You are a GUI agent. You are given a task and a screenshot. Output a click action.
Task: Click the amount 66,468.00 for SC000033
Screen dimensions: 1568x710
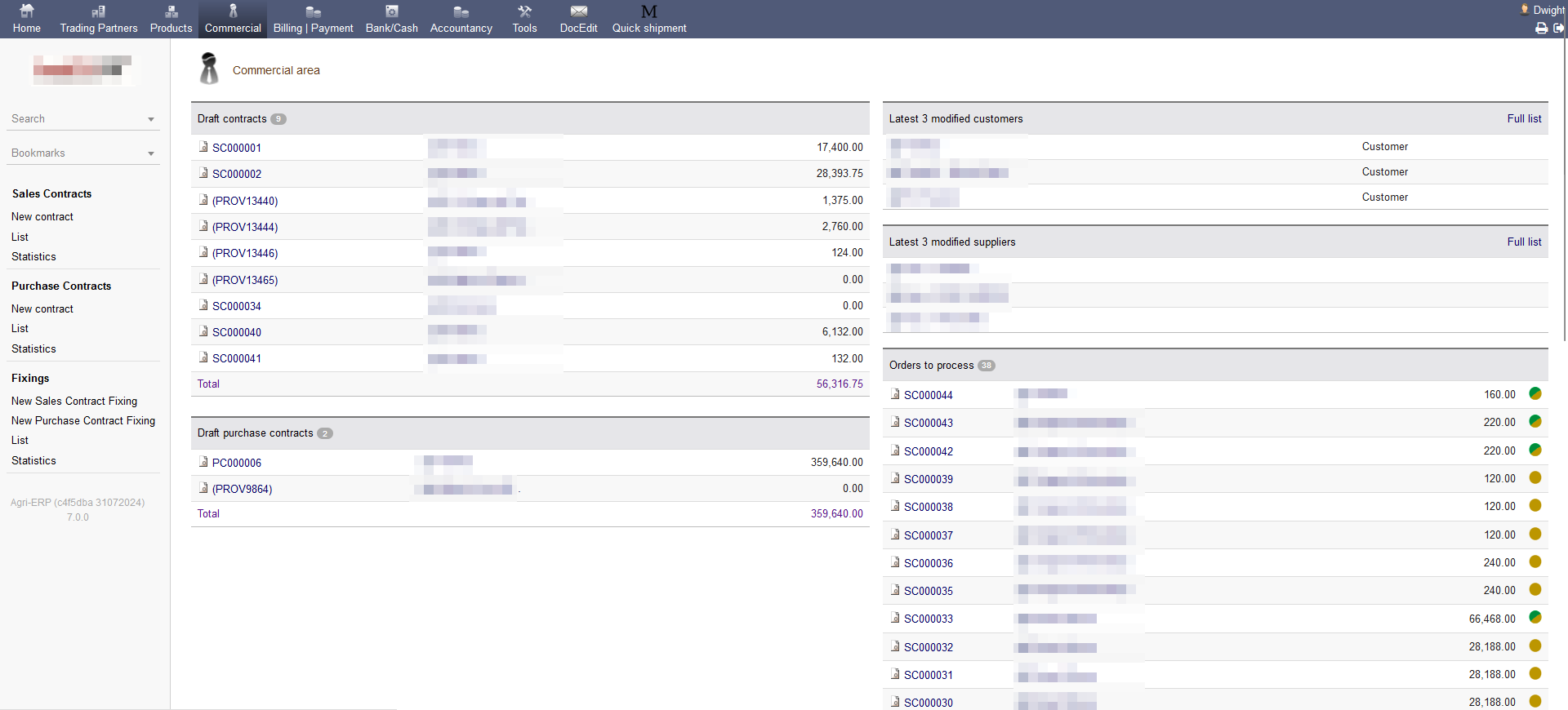tap(1492, 619)
